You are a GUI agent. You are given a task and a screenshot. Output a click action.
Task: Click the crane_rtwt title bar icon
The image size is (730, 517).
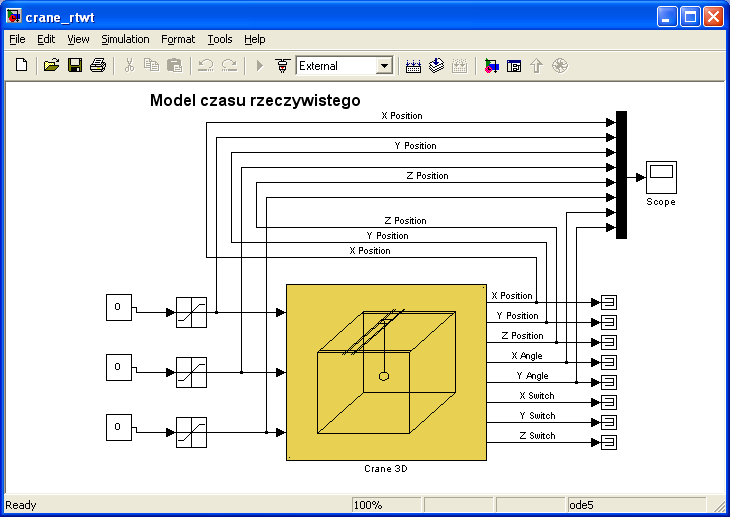click(14, 16)
